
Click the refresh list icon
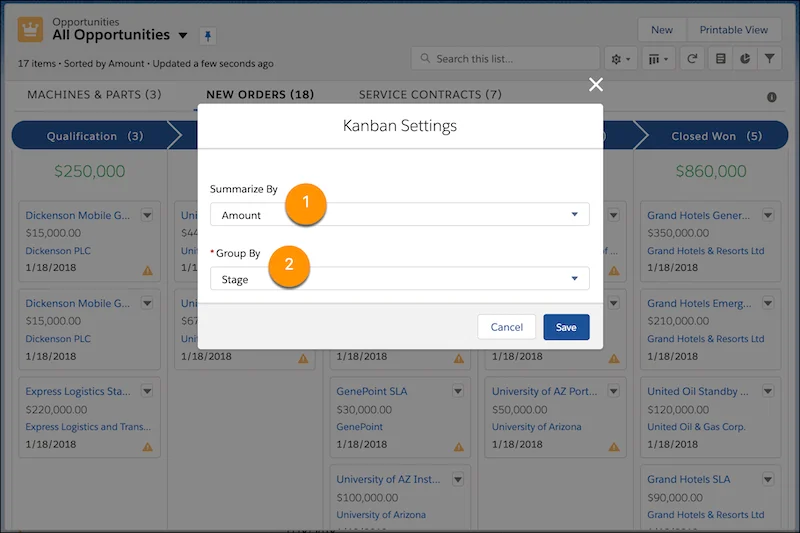pos(692,59)
